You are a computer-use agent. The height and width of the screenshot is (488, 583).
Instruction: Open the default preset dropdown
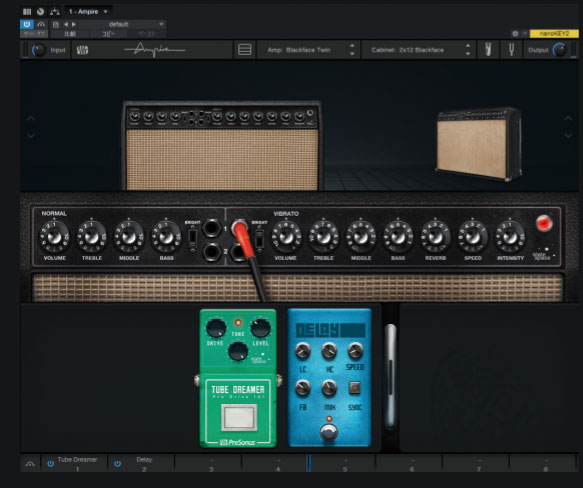point(122,25)
